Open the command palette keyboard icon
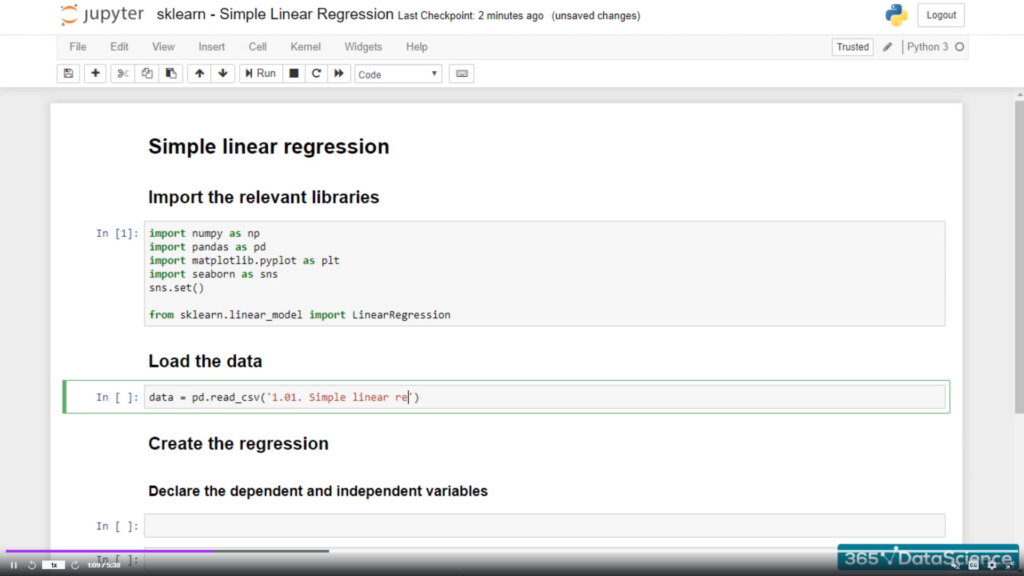Screen dimensions: 1024x576 pos(462,74)
